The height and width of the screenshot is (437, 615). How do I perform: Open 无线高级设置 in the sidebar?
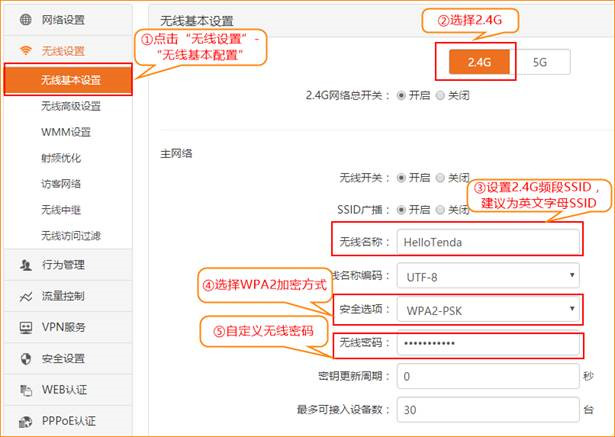(71, 106)
